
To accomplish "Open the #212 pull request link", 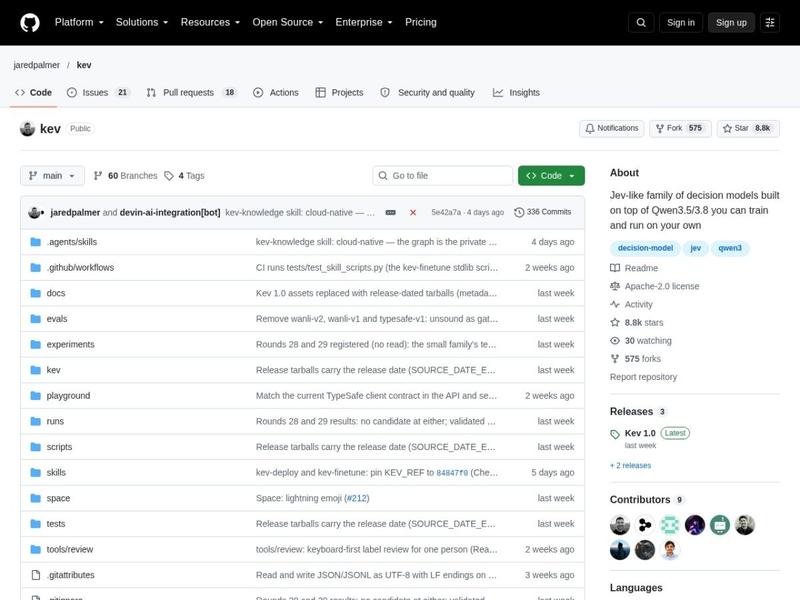I will pos(357,498).
